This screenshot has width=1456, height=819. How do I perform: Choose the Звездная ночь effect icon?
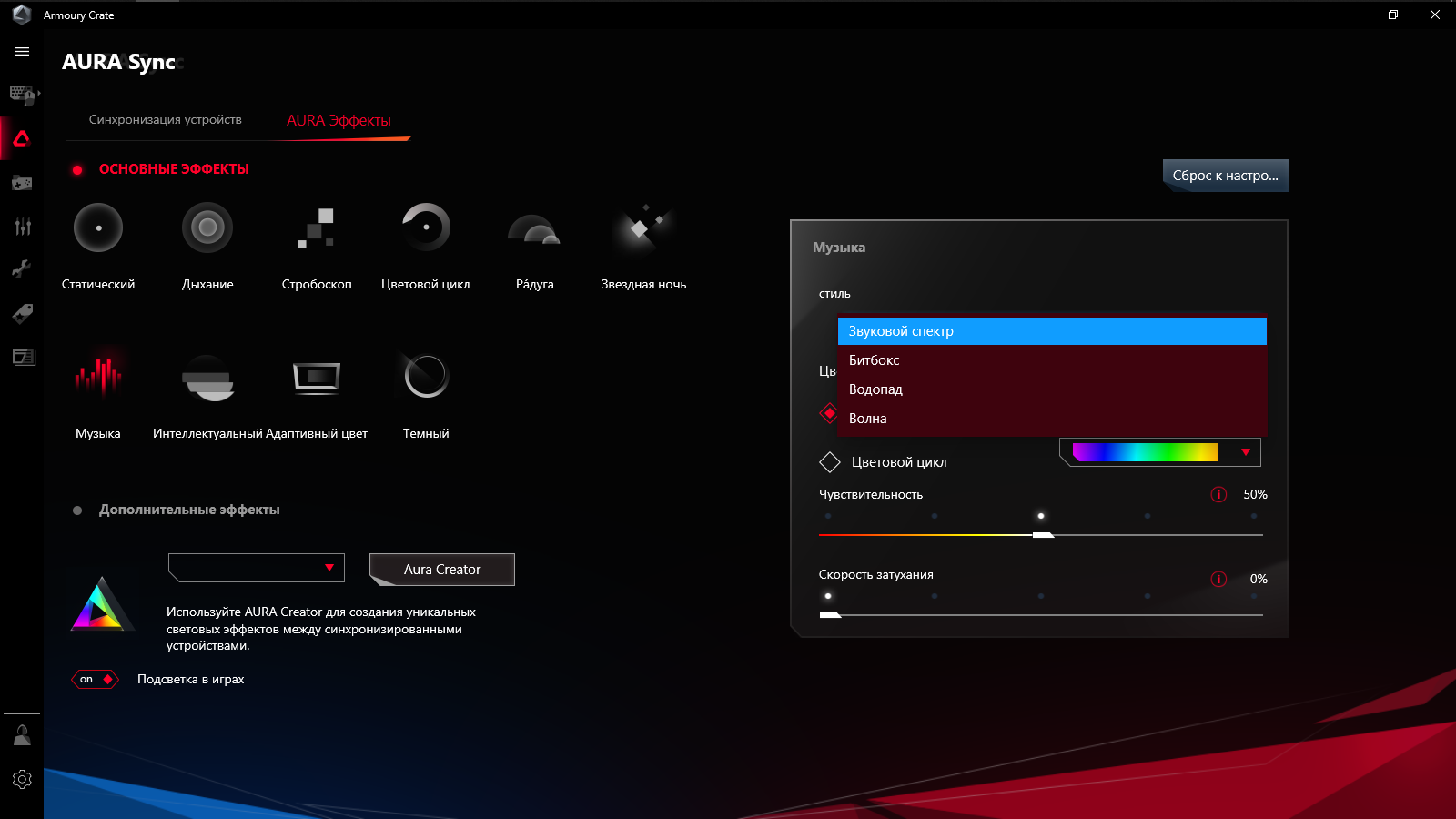(643, 227)
